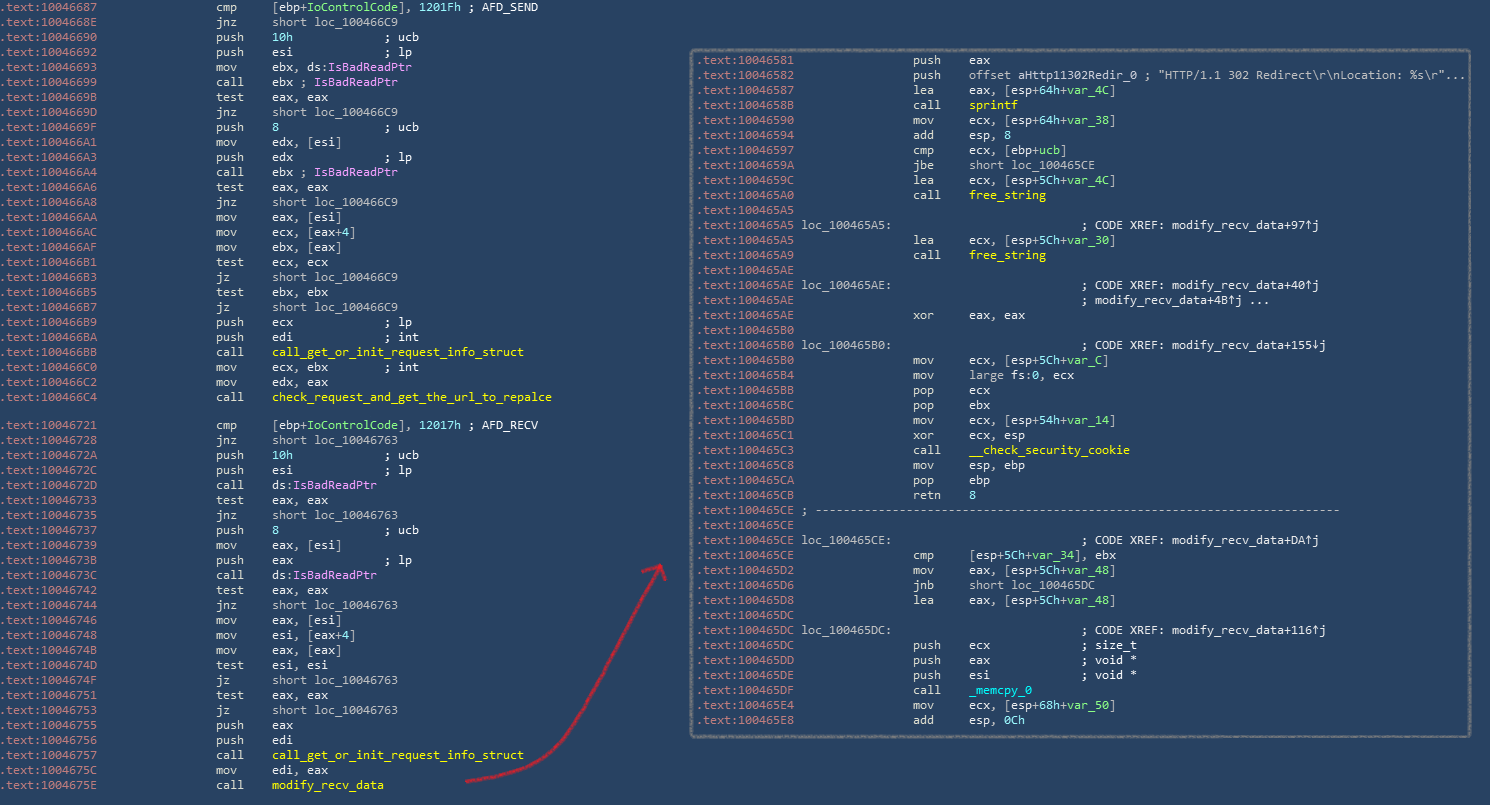
Task: Click the sprintf call
Action: pos(993,105)
